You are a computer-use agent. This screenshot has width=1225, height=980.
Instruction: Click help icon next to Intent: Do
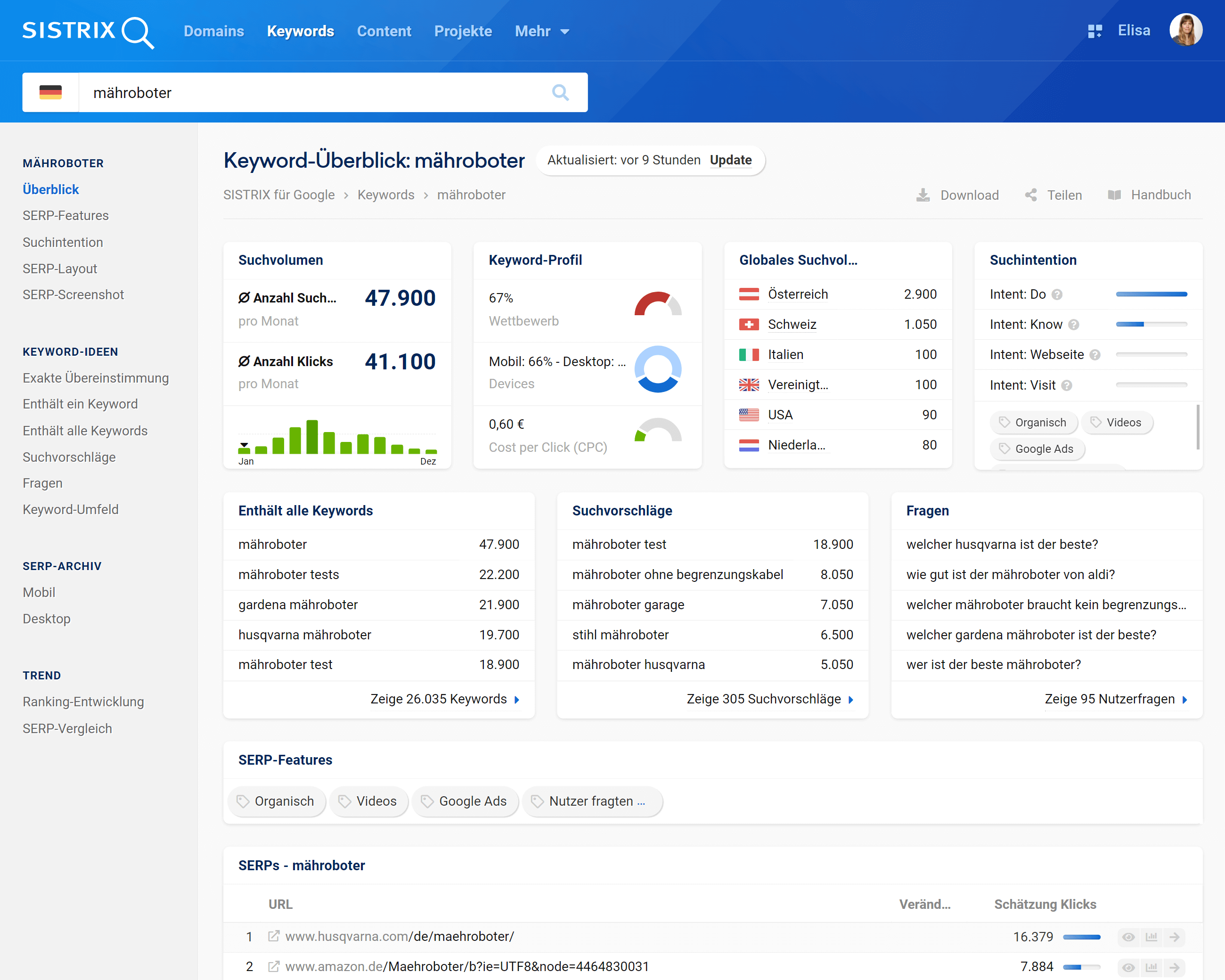coord(1057,294)
